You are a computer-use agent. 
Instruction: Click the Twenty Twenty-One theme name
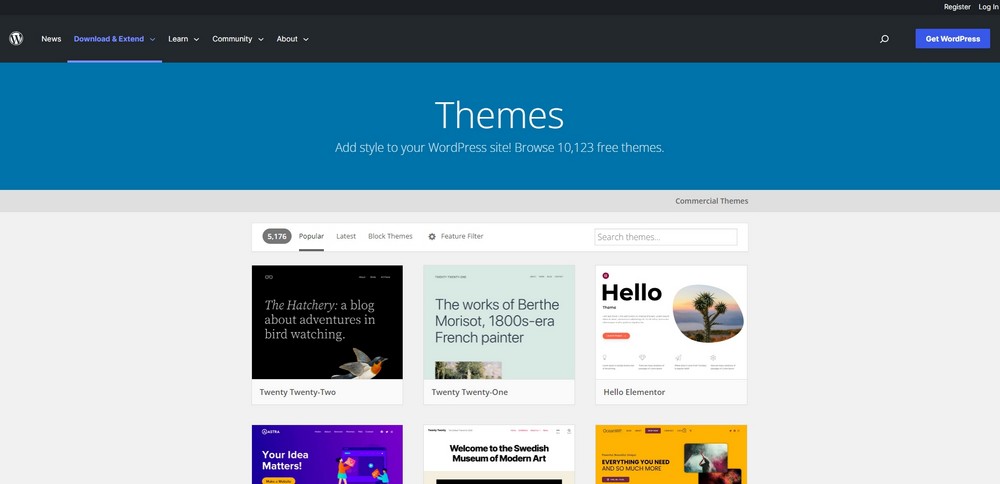[x=469, y=392]
